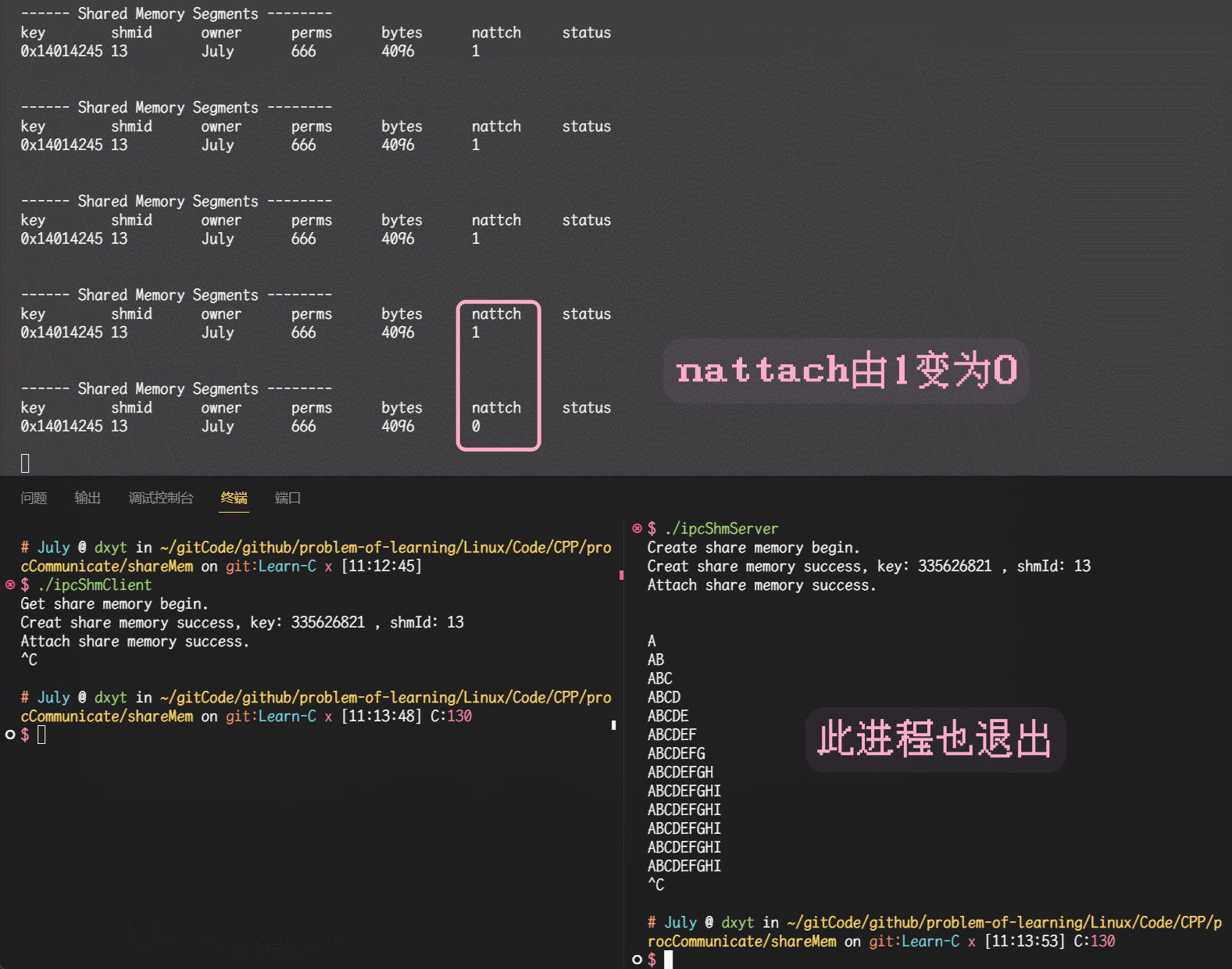Open the 端口 (Ports) tab
1232x969 pixels.
[287, 498]
